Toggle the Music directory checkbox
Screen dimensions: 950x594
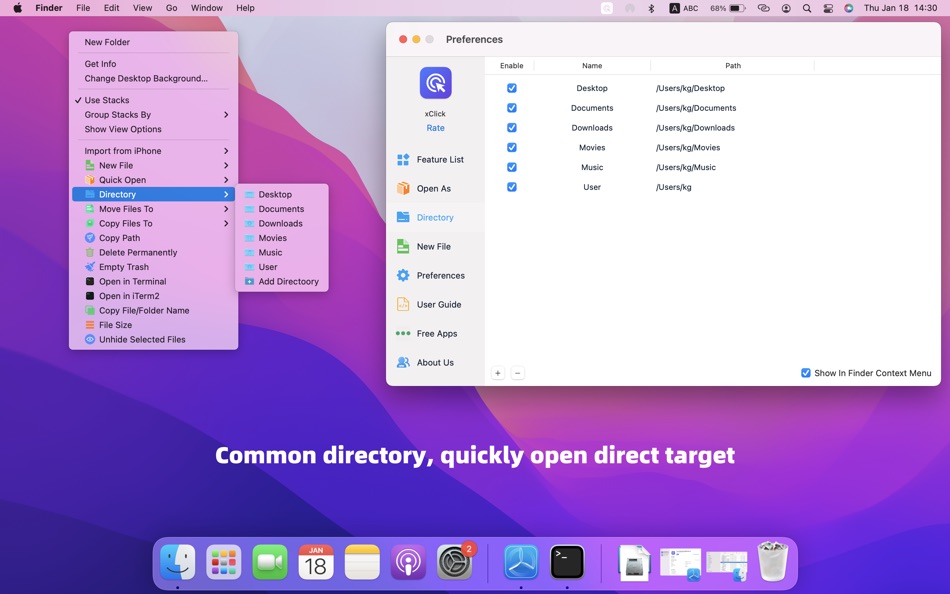click(512, 167)
